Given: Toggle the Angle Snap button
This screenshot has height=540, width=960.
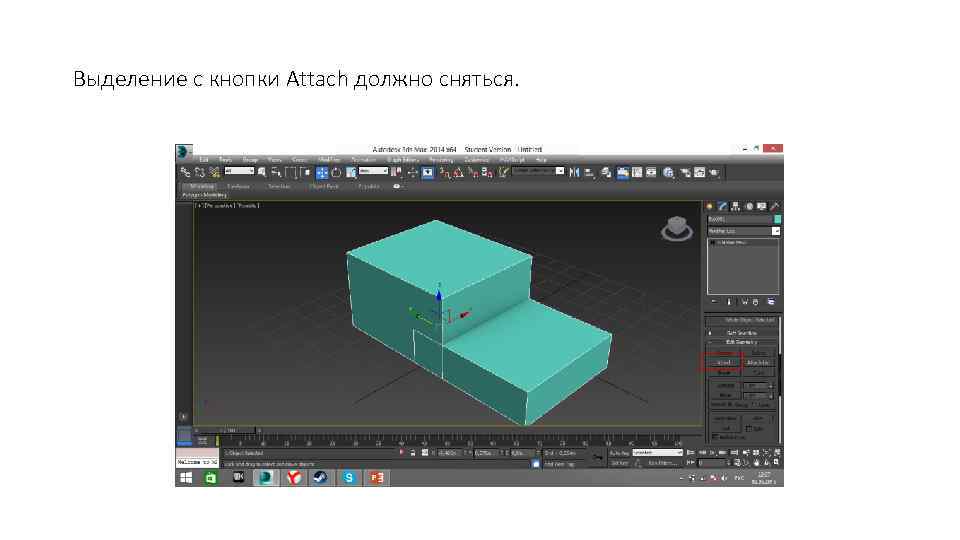Looking at the screenshot, I should pyautogui.click(x=459, y=173).
